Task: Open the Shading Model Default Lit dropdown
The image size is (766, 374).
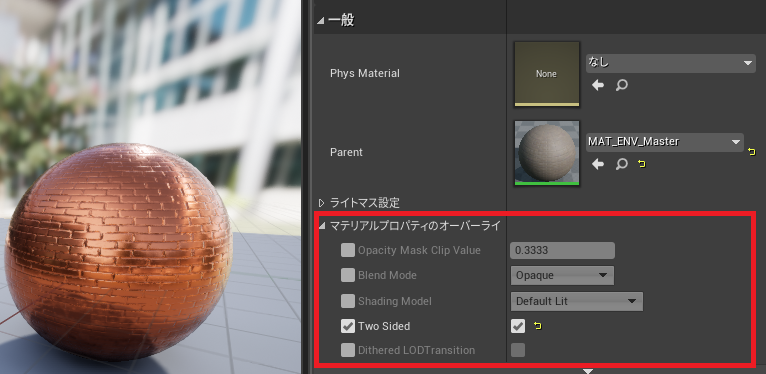Action: coord(576,301)
